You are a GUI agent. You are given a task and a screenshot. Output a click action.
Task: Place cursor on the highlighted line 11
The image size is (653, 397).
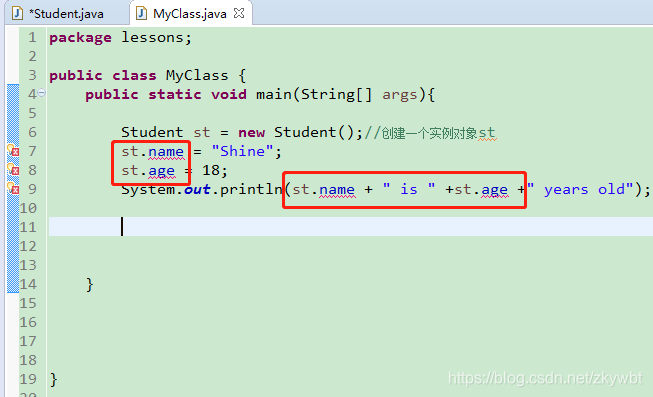351,227
